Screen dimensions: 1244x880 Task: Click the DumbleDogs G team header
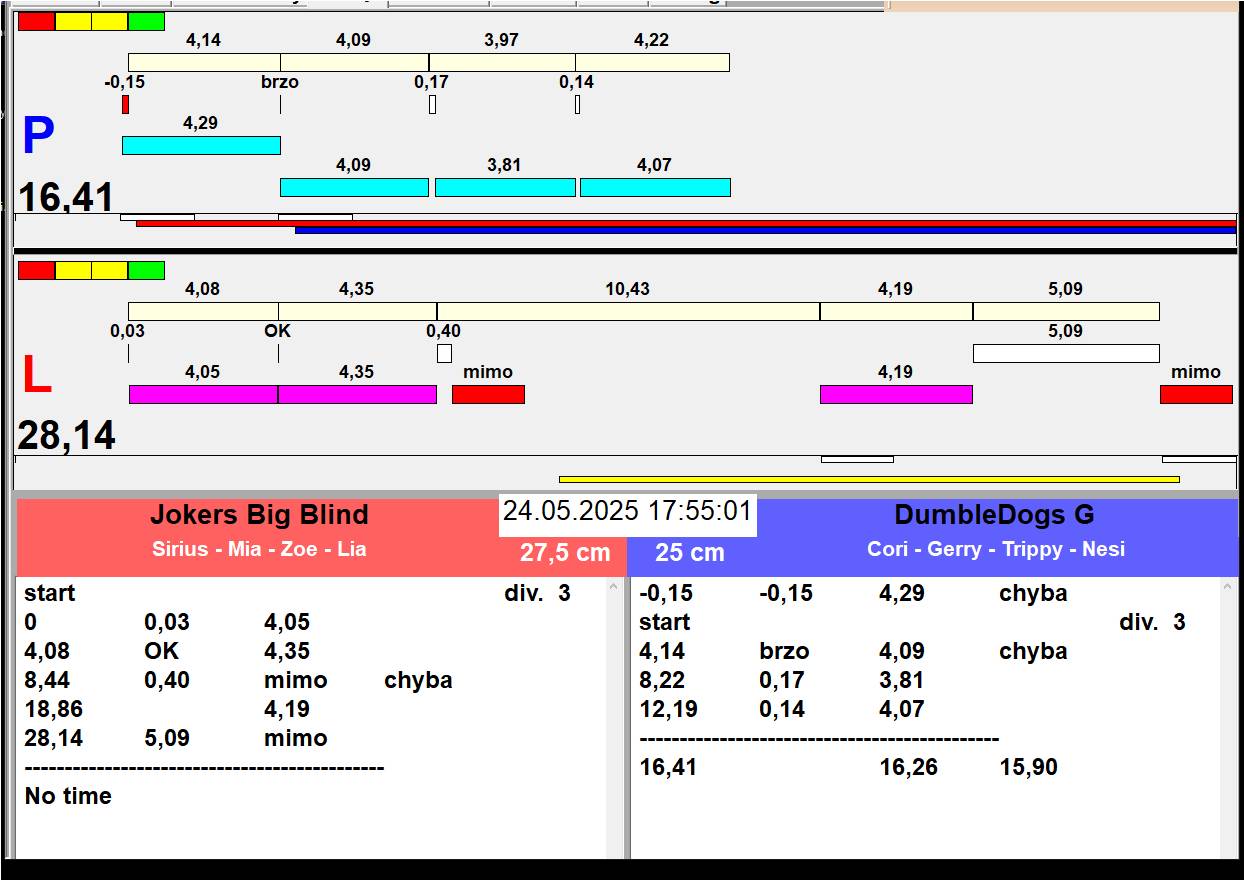click(x=994, y=515)
